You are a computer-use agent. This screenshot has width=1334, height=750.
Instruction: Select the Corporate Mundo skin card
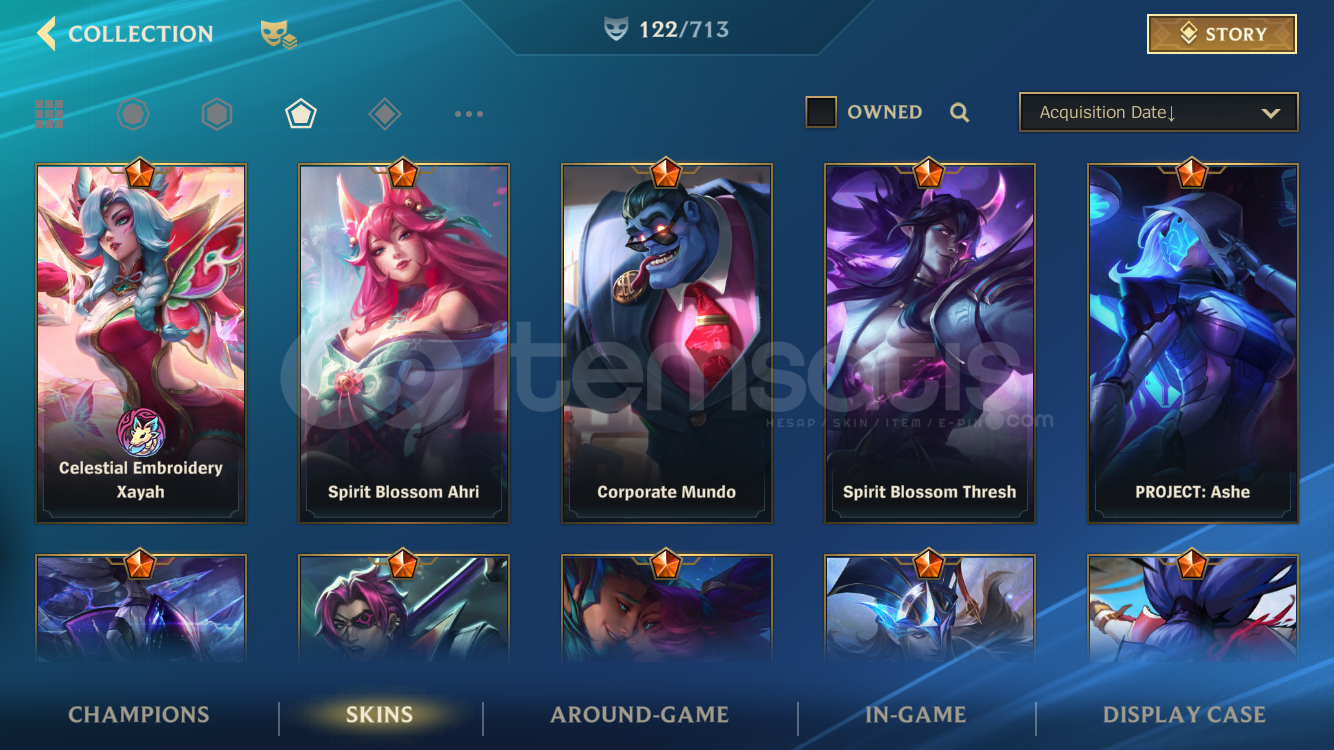tap(667, 343)
